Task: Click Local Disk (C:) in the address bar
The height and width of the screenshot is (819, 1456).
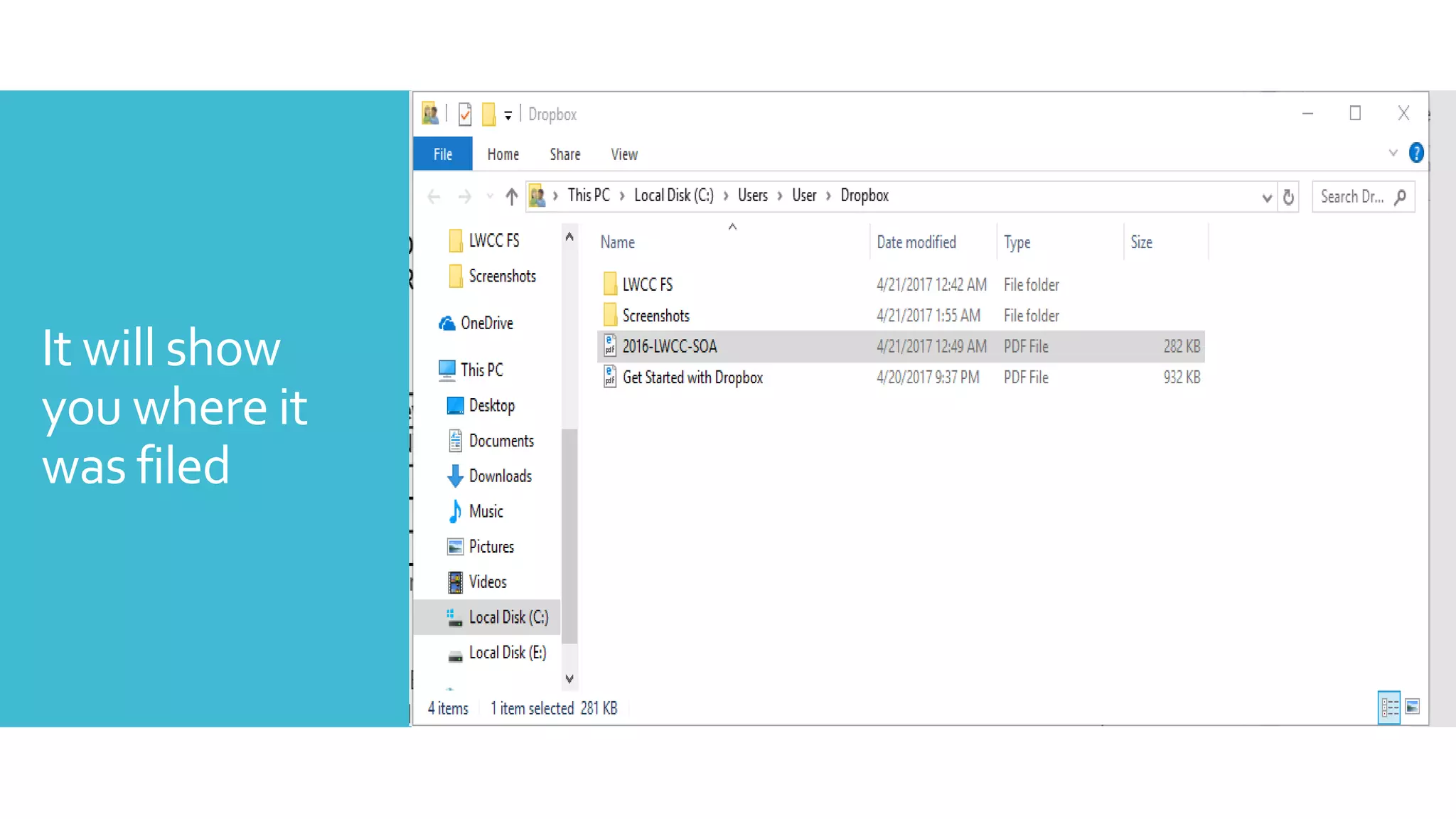Action: [674, 196]
